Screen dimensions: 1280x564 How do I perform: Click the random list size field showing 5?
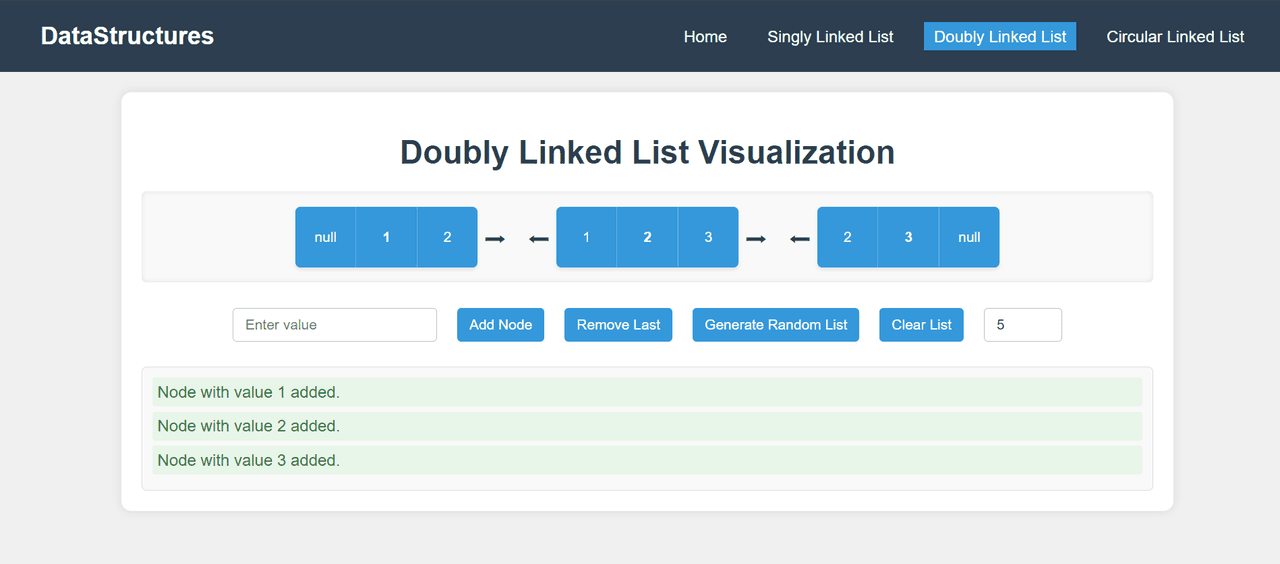click(1022, 325)
